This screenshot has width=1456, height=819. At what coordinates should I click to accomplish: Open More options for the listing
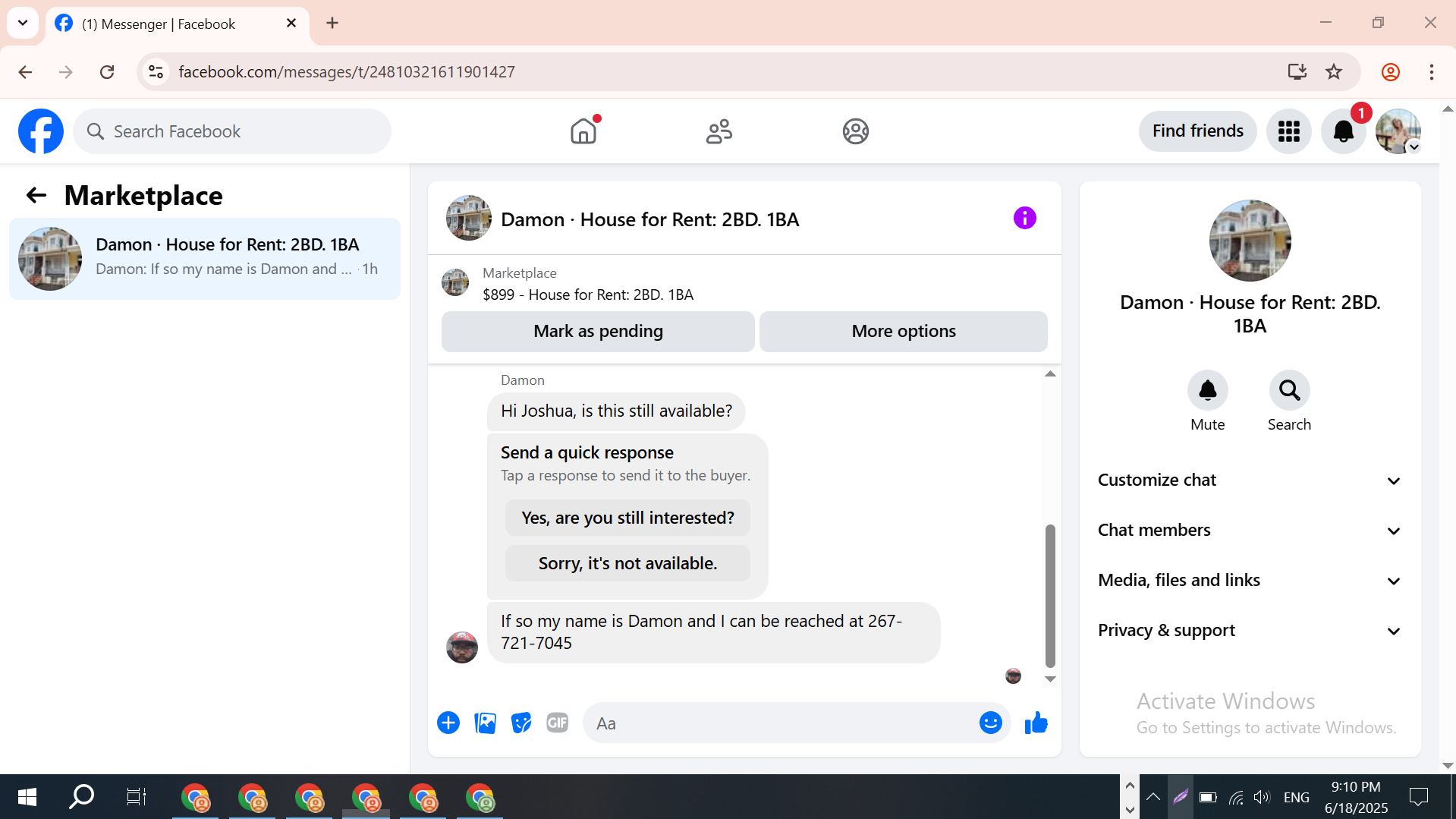904,332
